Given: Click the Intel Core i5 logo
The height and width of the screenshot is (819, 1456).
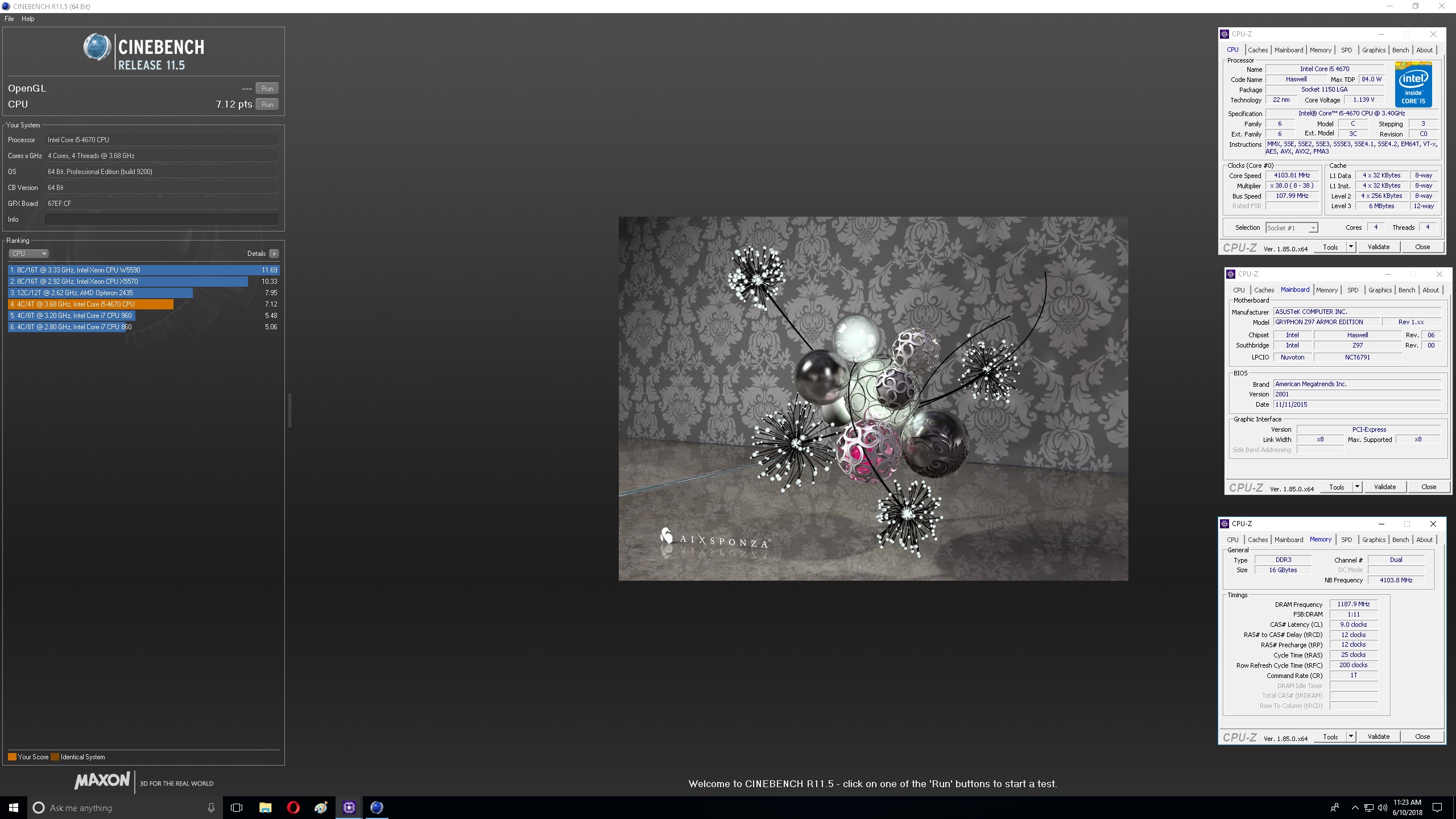Looking at the screenshot, I should tap(1413, 84).
